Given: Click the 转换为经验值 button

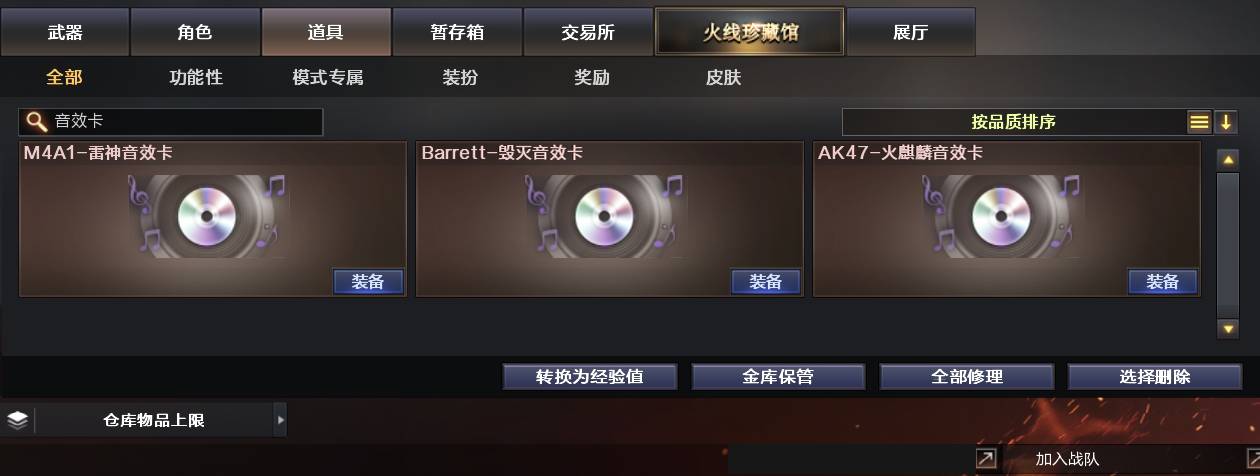Looking at the screenshot, I should click(x=589, y=377).
